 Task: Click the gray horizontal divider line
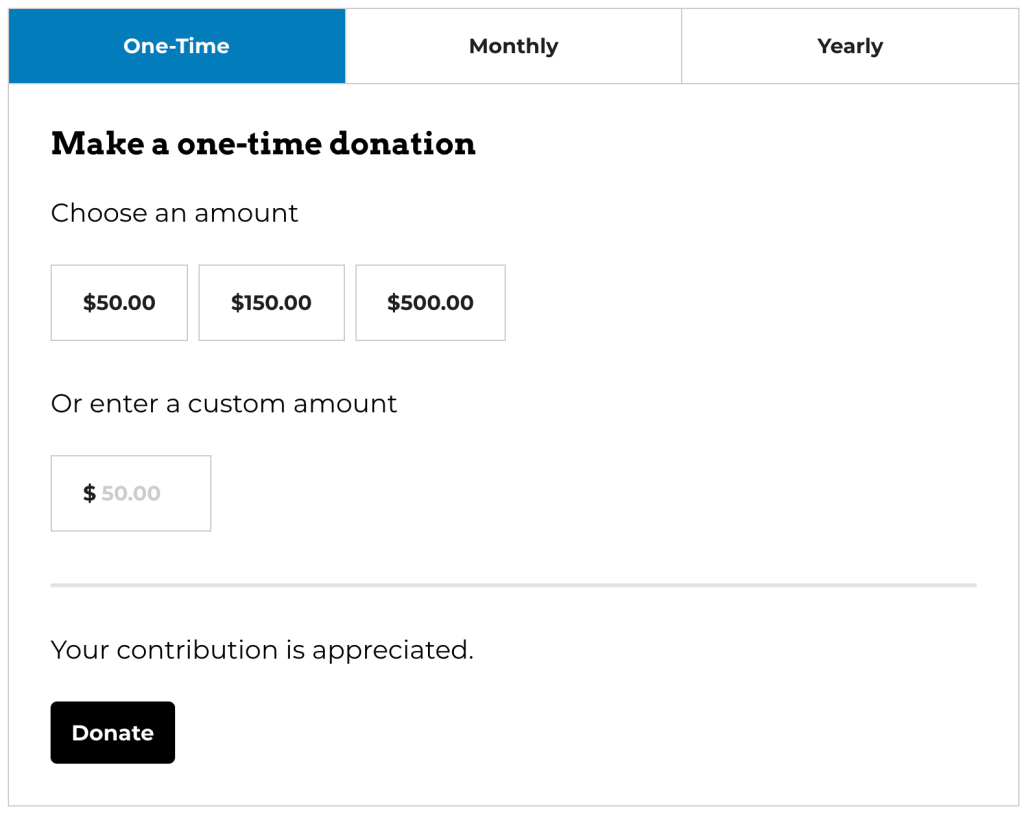click(513, 585)
